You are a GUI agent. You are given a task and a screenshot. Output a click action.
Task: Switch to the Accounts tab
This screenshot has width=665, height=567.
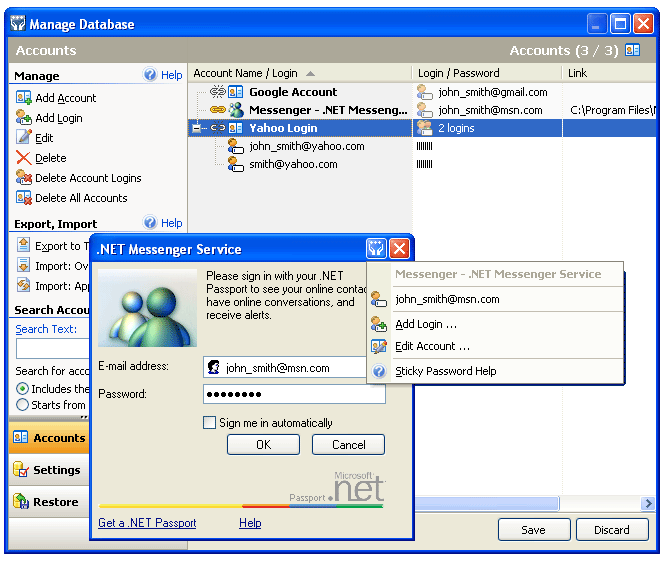(49, 437)
